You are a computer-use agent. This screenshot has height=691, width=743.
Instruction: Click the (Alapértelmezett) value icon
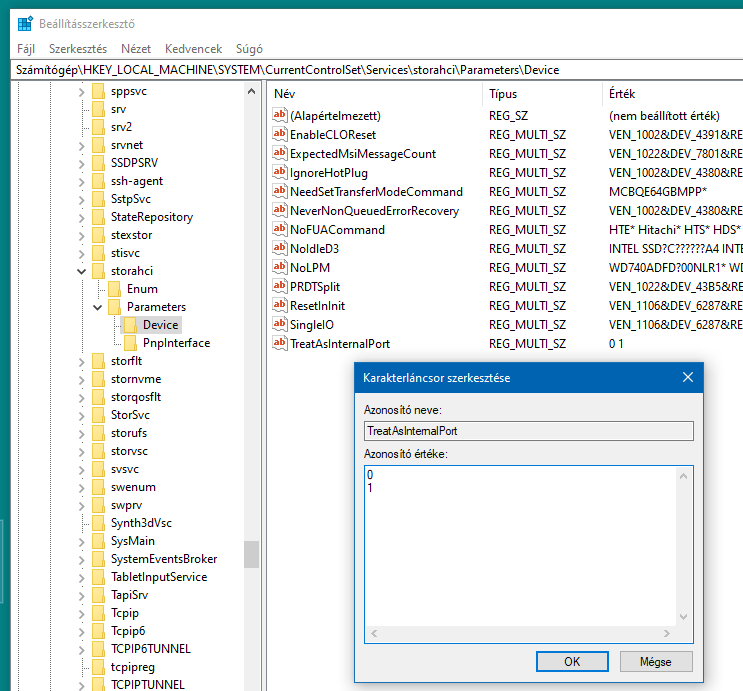(x=280, y=116)
